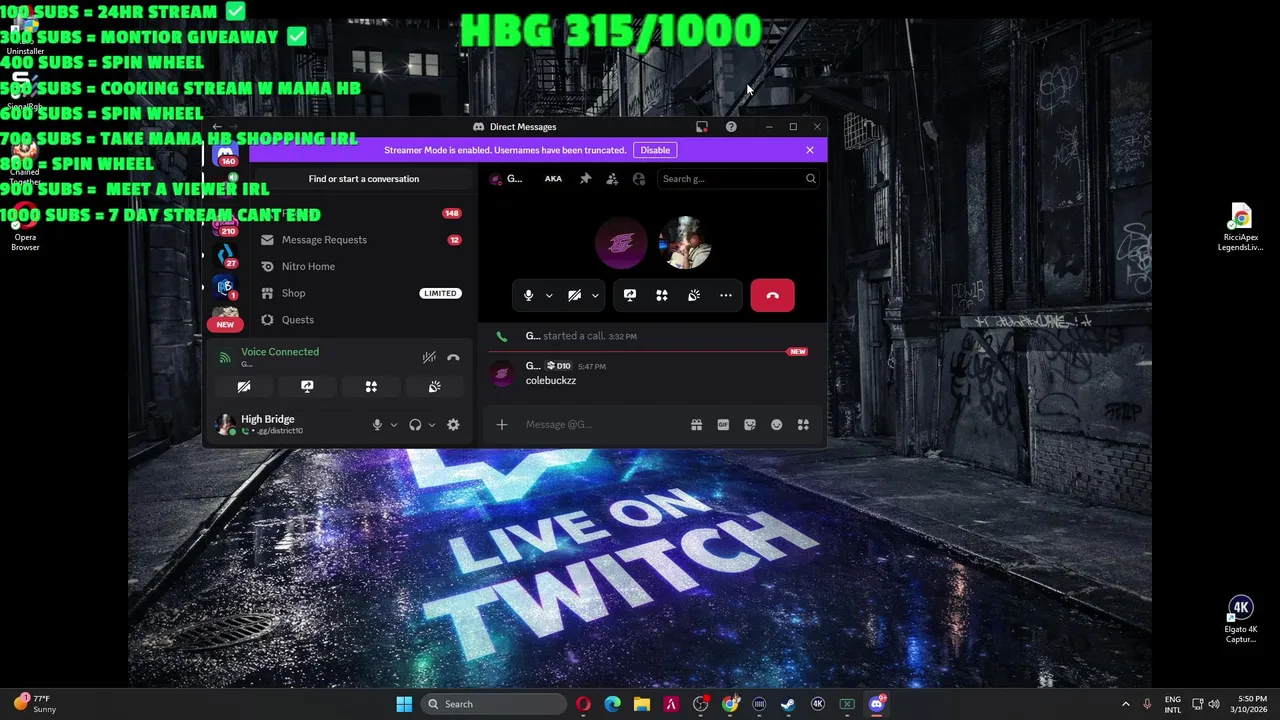
Task: Open Voice Connected call details
Action: point(280,352)
